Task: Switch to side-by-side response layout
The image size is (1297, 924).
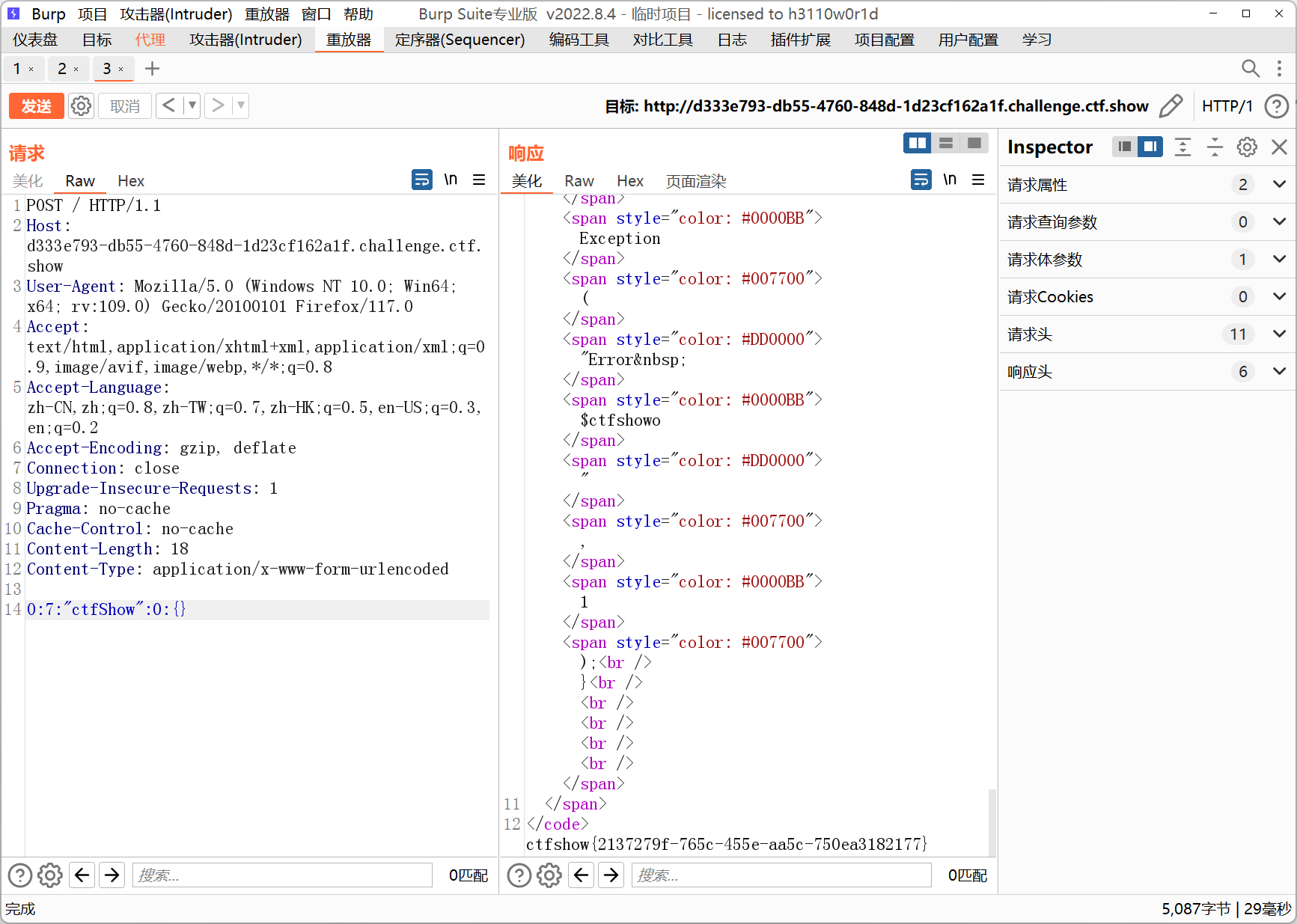Action: 917,143
